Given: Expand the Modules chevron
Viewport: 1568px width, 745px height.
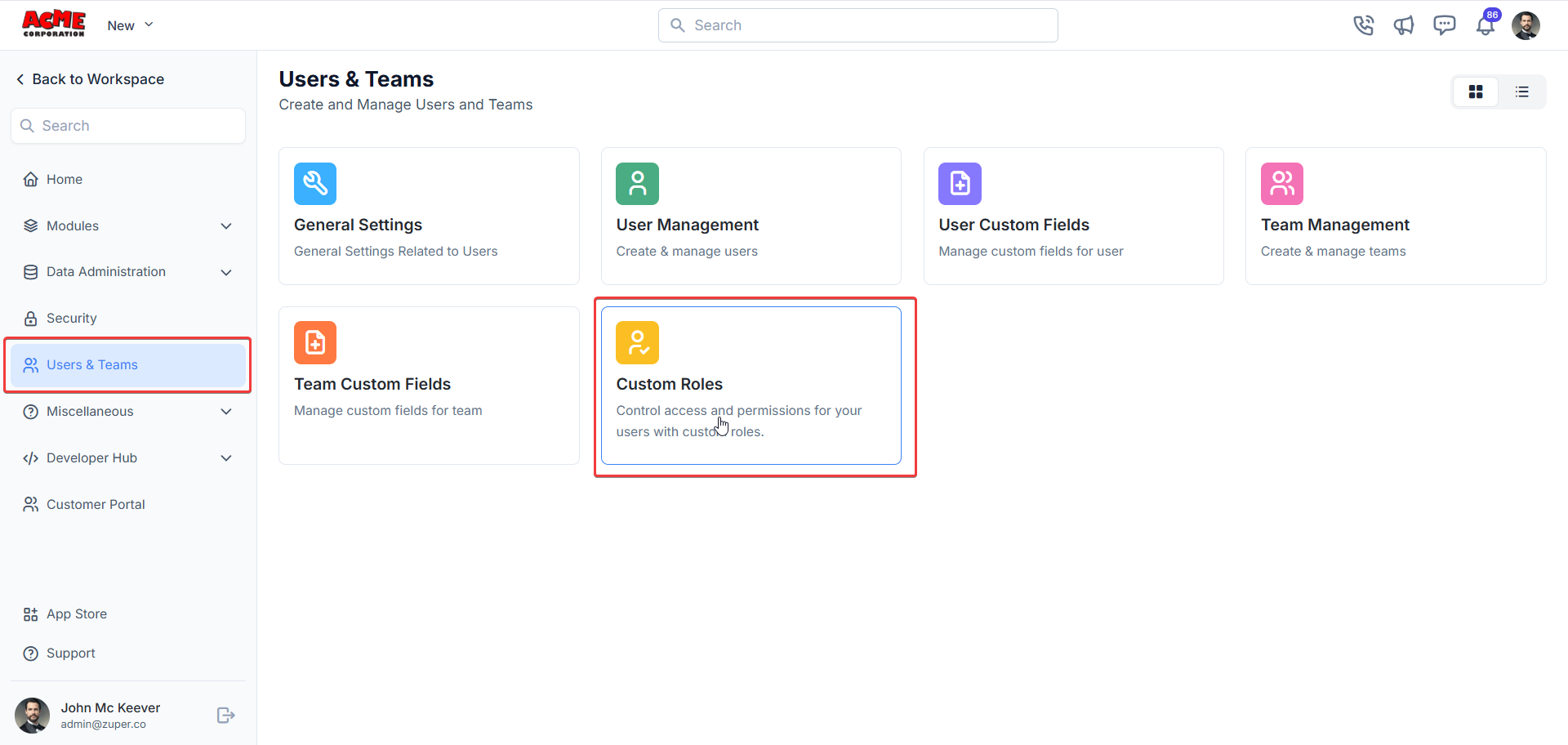Looking at the screenshot, I should pos(226,226).
